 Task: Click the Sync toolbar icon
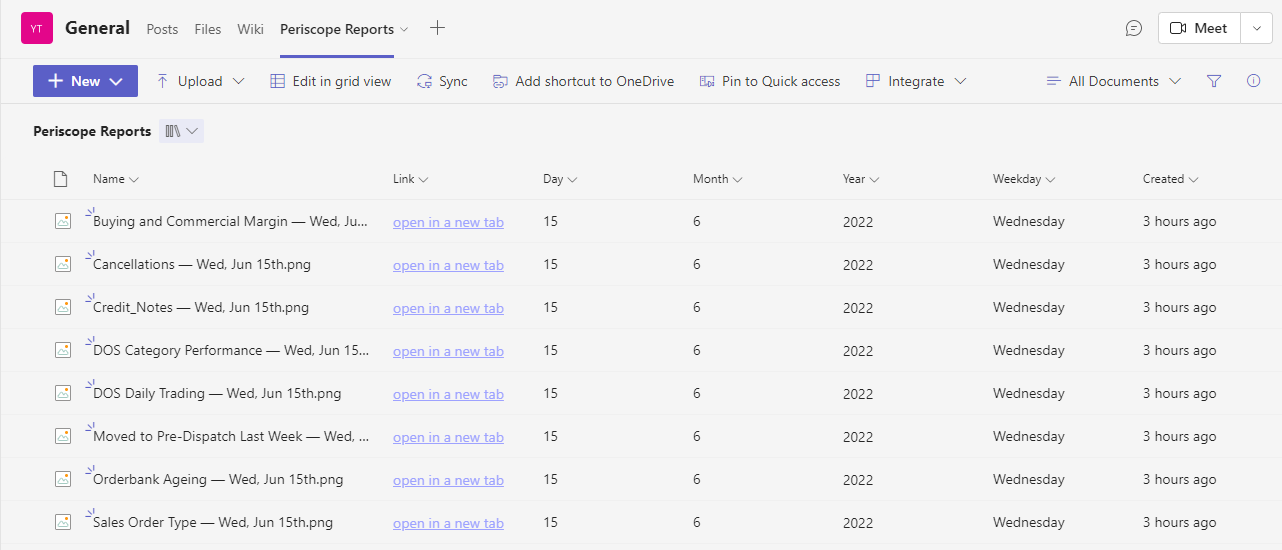pyautogui.click(x=442, y=81)
